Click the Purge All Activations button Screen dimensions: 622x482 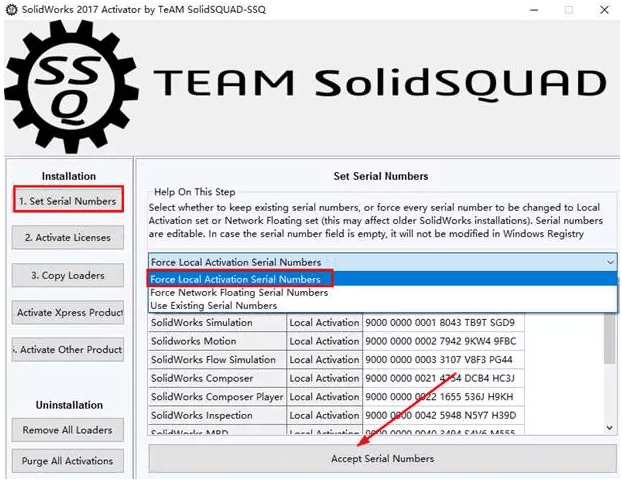68,461
